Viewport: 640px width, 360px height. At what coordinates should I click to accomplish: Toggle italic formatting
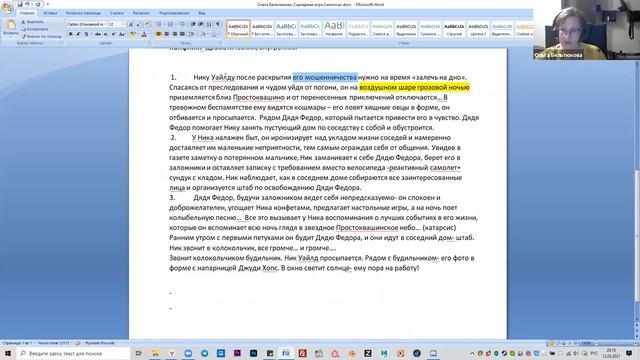[x=78, y=34]
